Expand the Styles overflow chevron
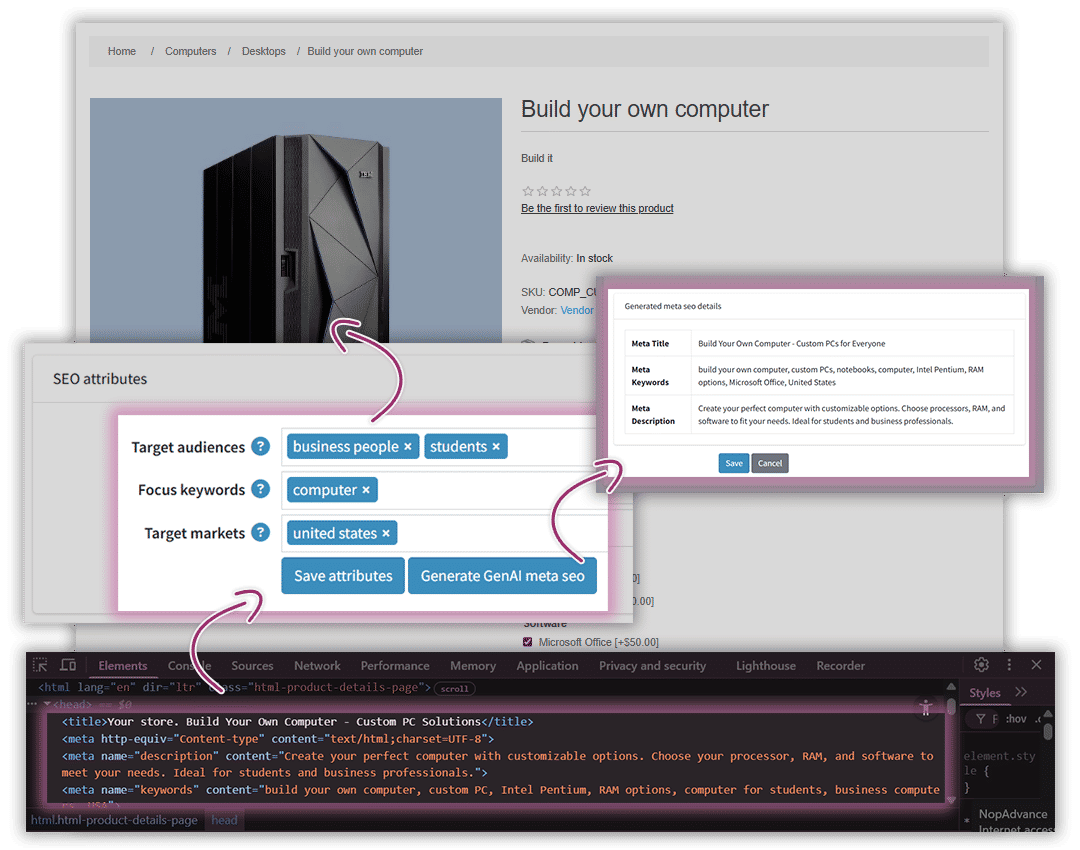 tap(1021, 691)
